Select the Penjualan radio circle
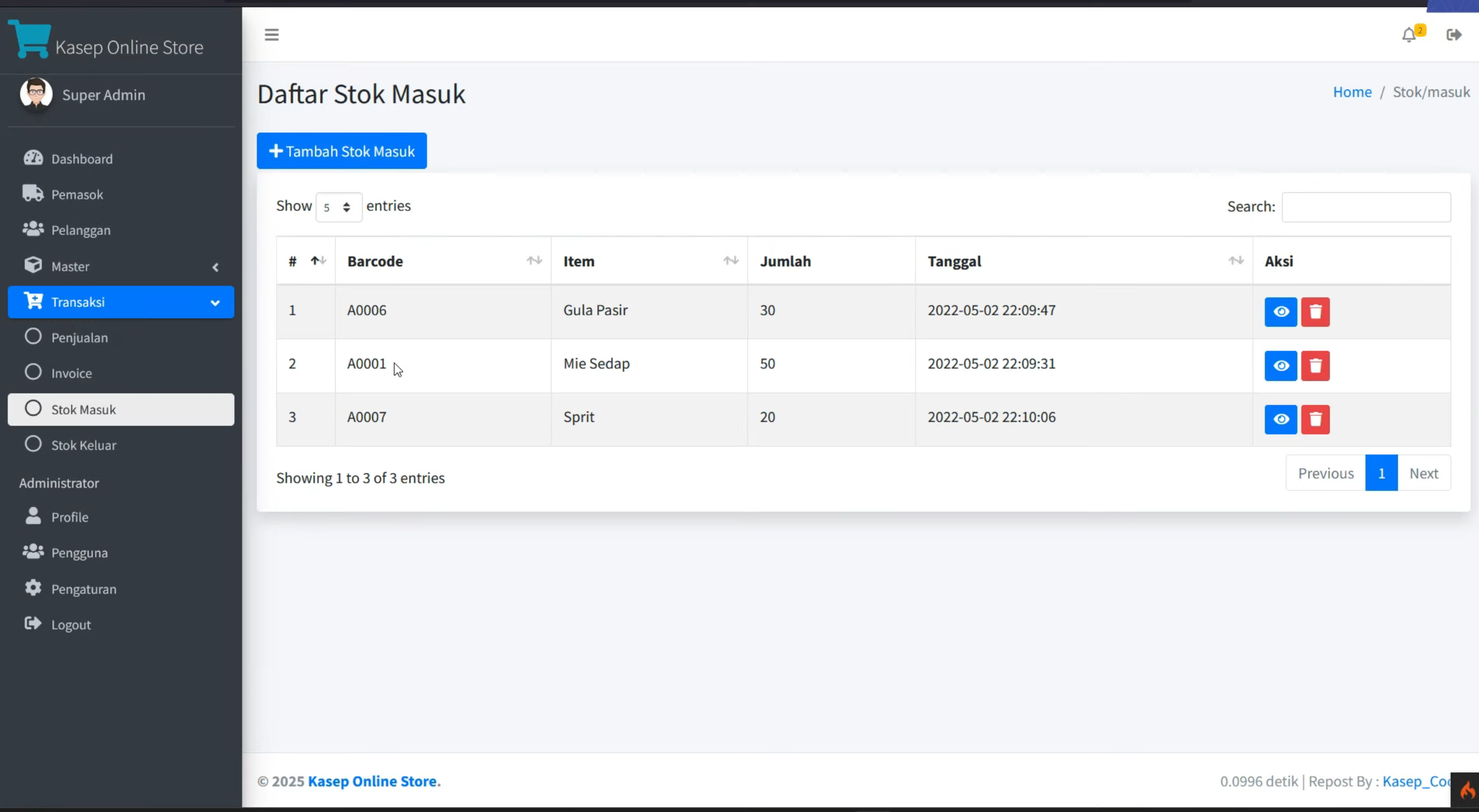 (33, 337)
